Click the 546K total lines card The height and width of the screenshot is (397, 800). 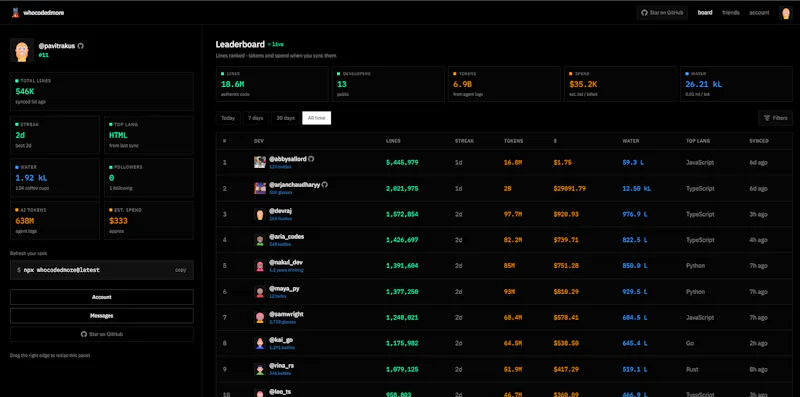point(102,91)
